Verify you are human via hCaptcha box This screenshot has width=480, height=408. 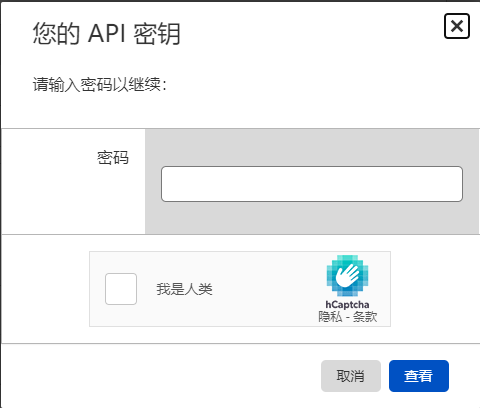[121, 289]
